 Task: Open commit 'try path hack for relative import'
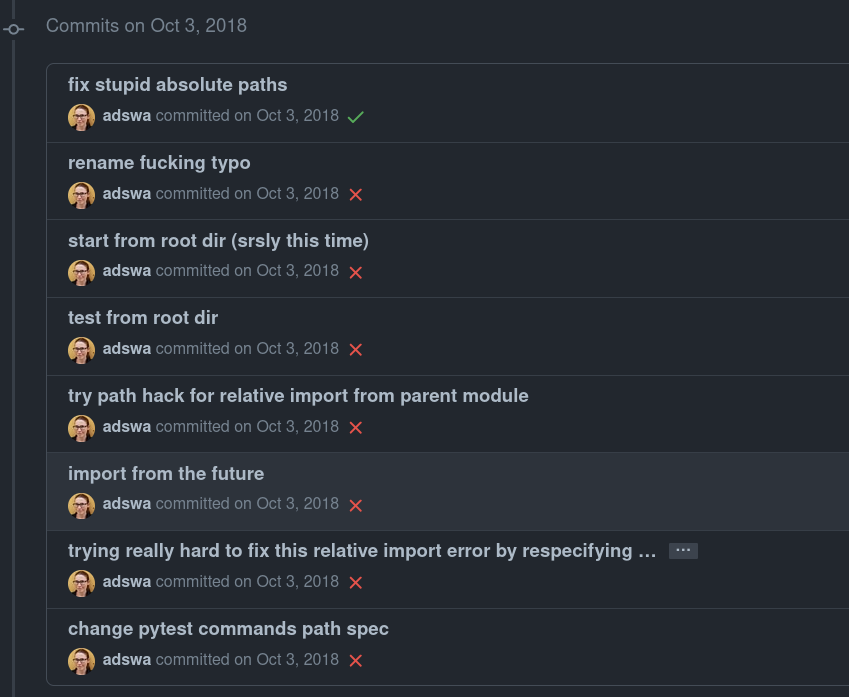(x=298, y=396)
